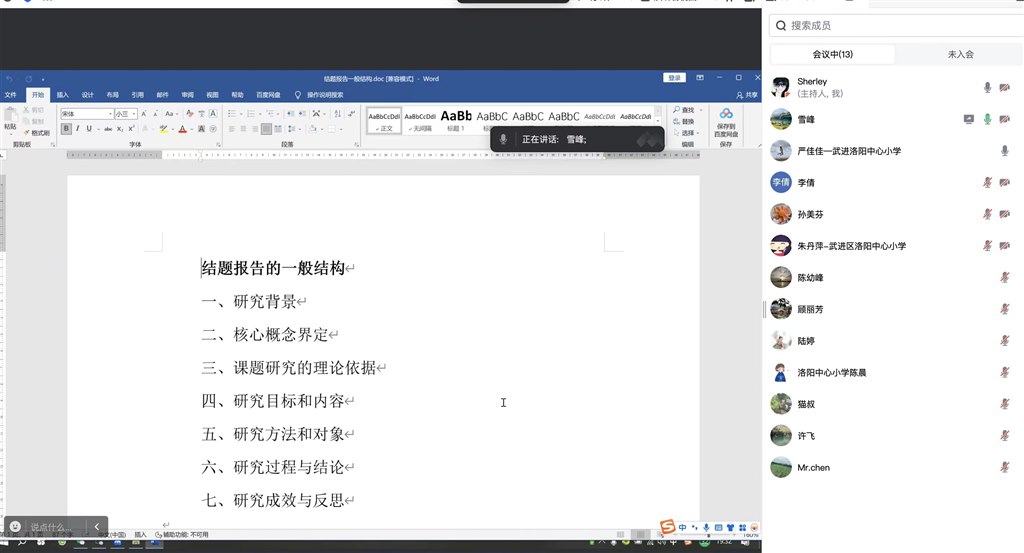Open the 文件 menu tab
Image resolution: width=1024 pixels, height=553 pixels.
(x=10, y=95)
